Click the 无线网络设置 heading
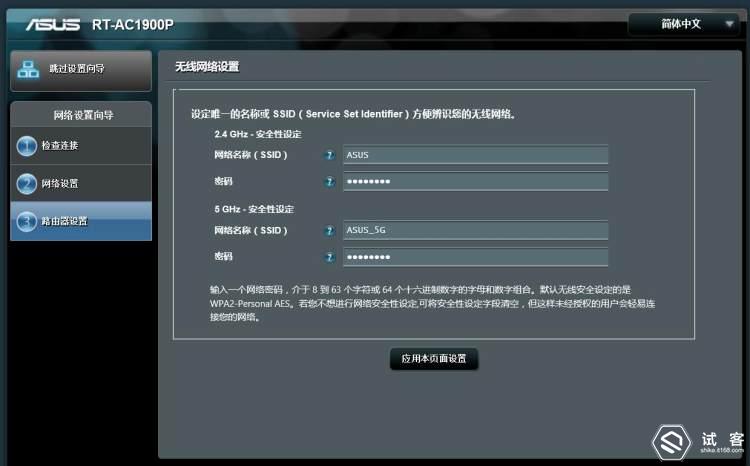The height and width of the screenshot is (466, 750). point(207,67)
